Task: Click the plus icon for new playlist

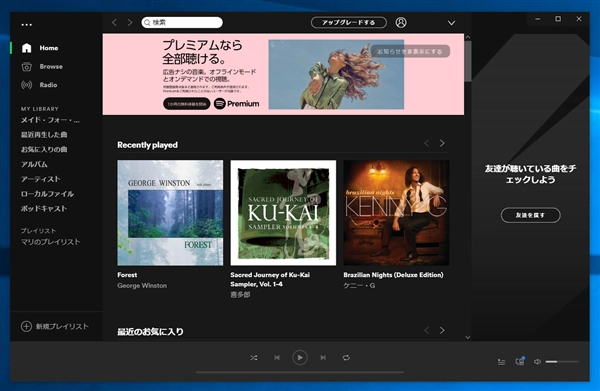Action: click(x=26, y=326)
